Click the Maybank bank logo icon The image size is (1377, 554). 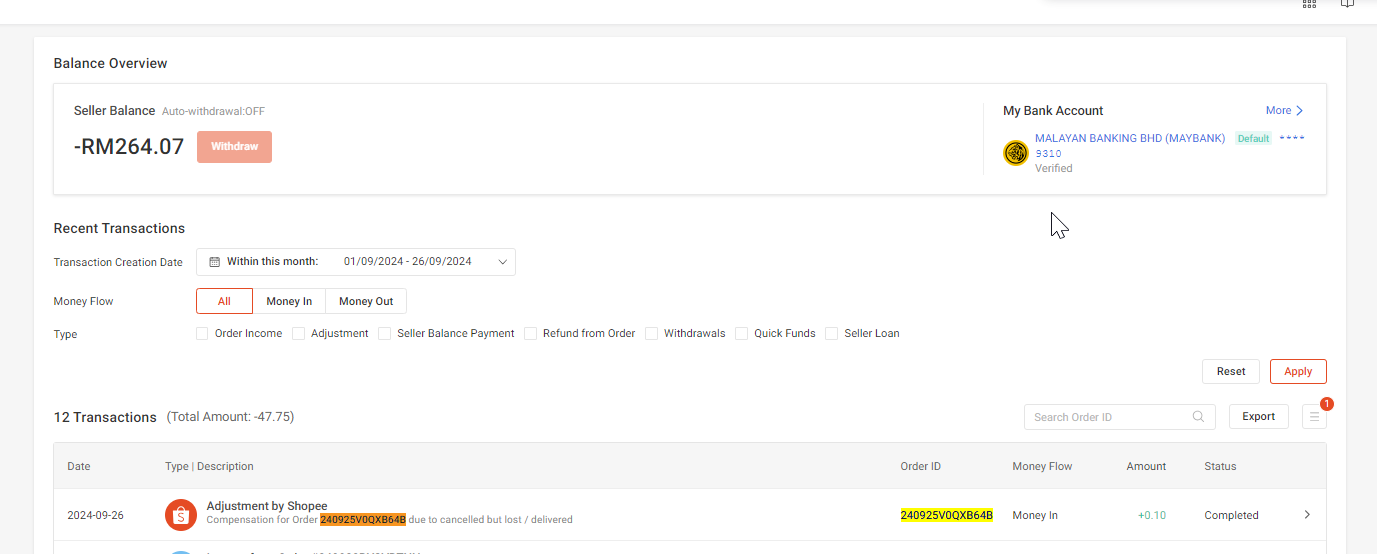[1016, 153]
